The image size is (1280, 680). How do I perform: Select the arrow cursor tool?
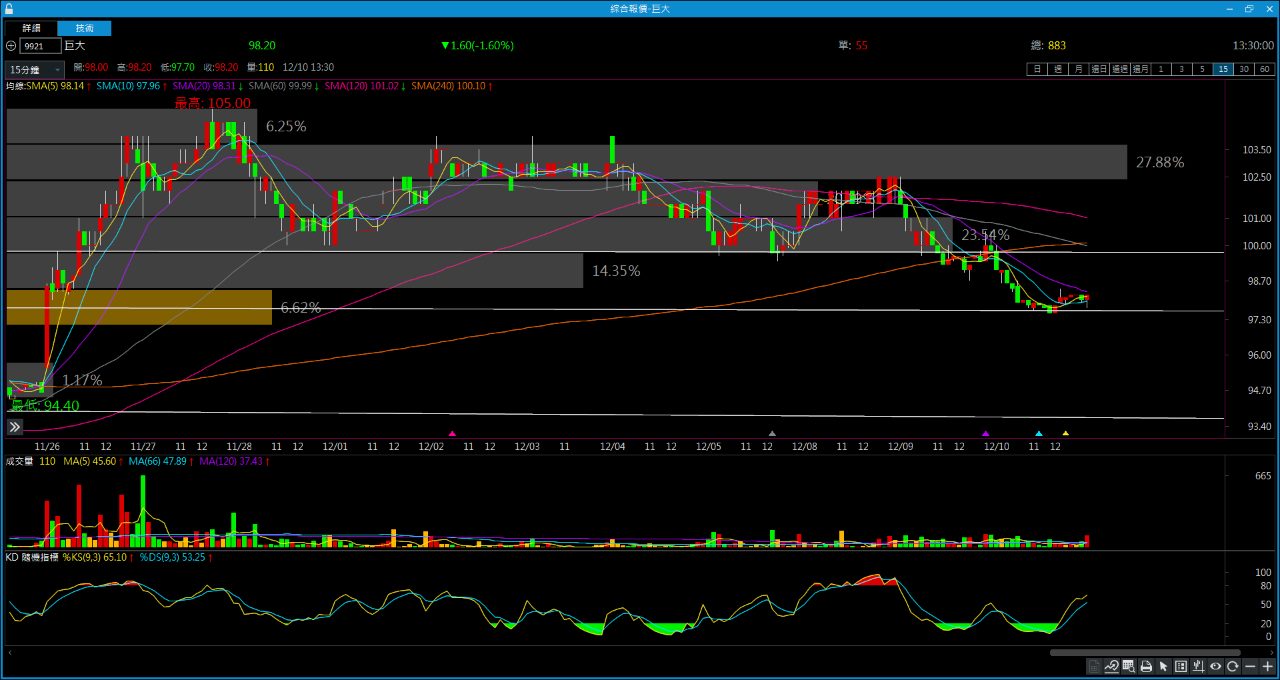(x=1164, y=666)
